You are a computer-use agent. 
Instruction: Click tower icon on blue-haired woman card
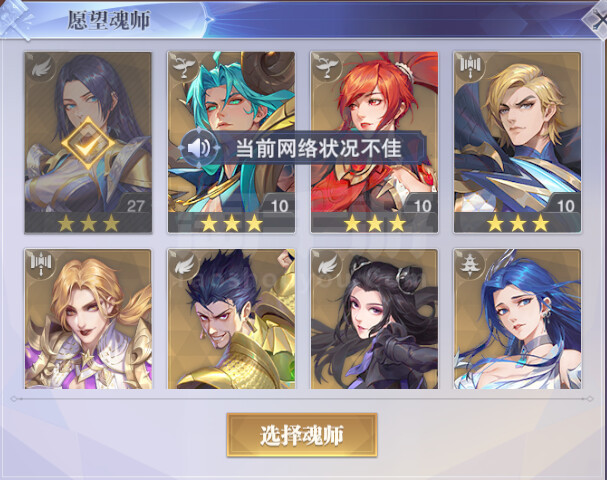tap(470, 265)
